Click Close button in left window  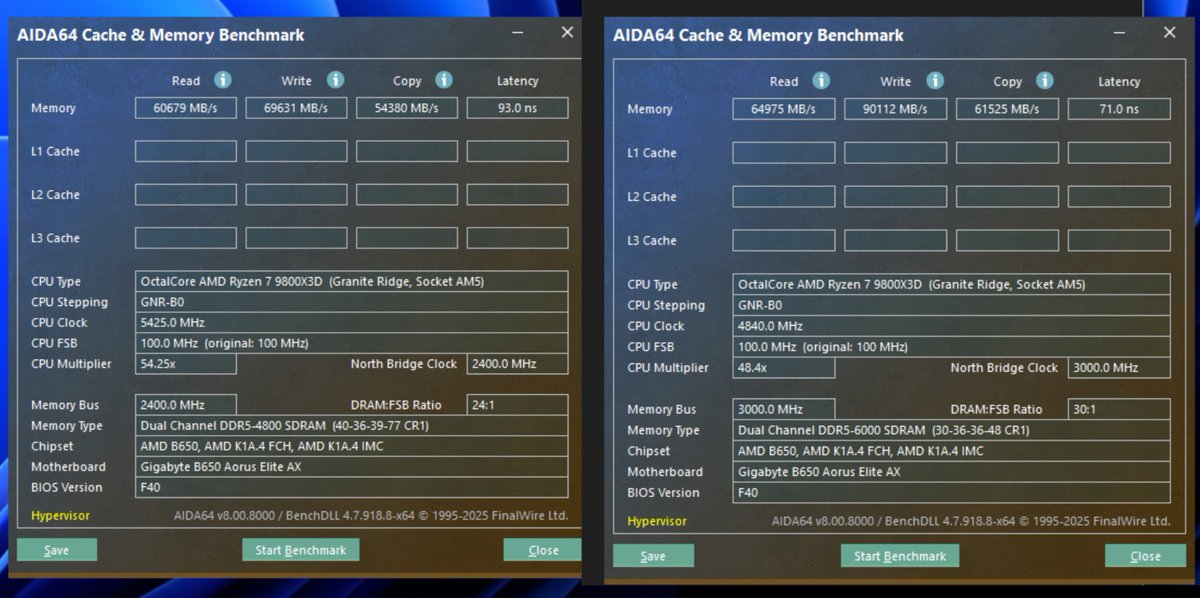point(542,550)
